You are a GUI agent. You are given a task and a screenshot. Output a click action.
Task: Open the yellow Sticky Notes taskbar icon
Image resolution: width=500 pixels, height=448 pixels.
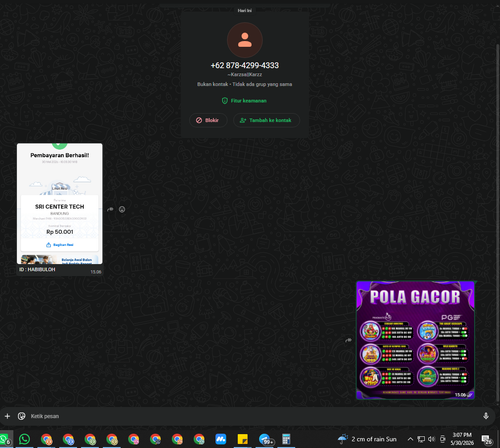point(242,439)
